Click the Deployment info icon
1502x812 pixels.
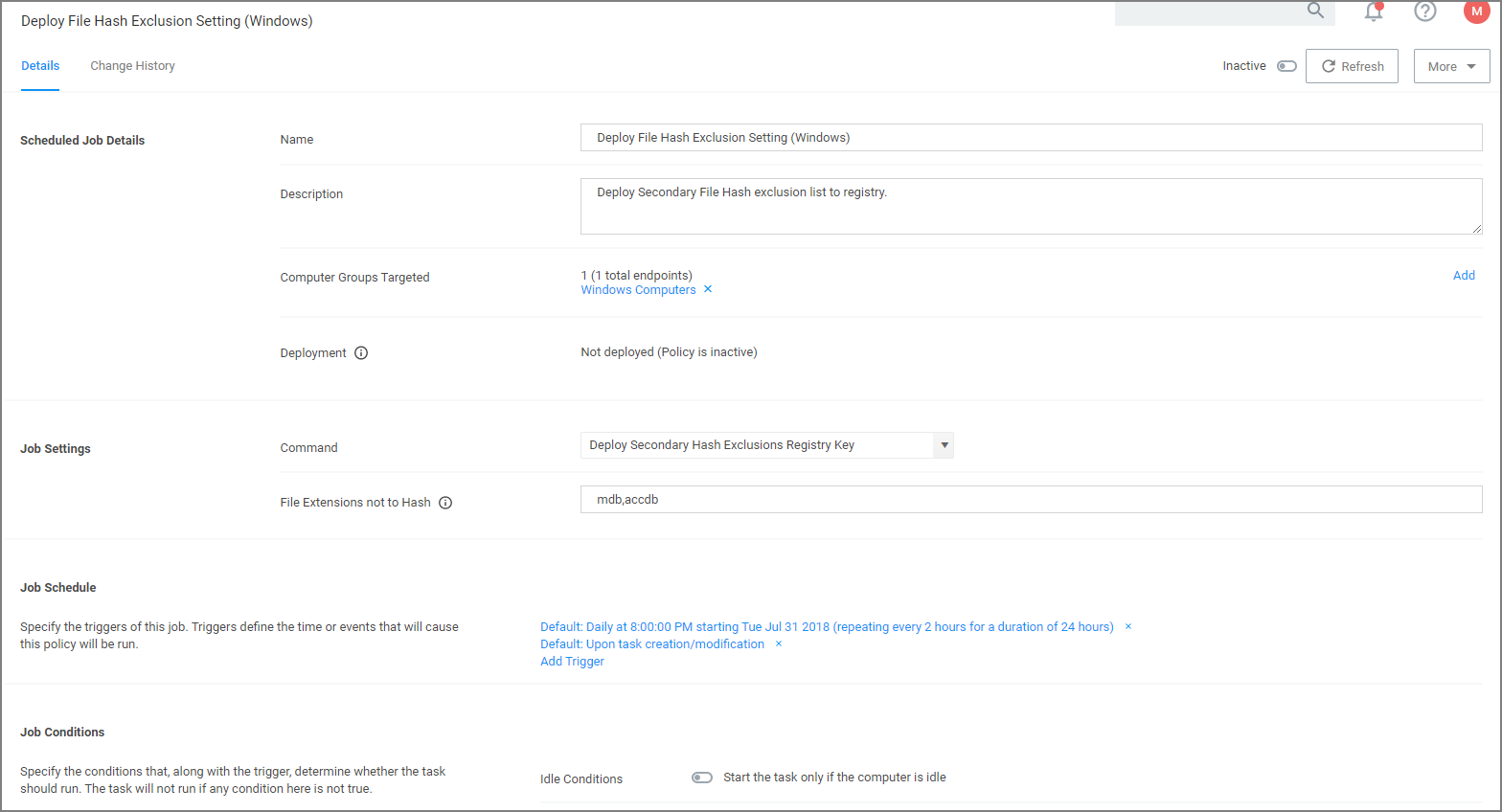(x=361, y=353)
